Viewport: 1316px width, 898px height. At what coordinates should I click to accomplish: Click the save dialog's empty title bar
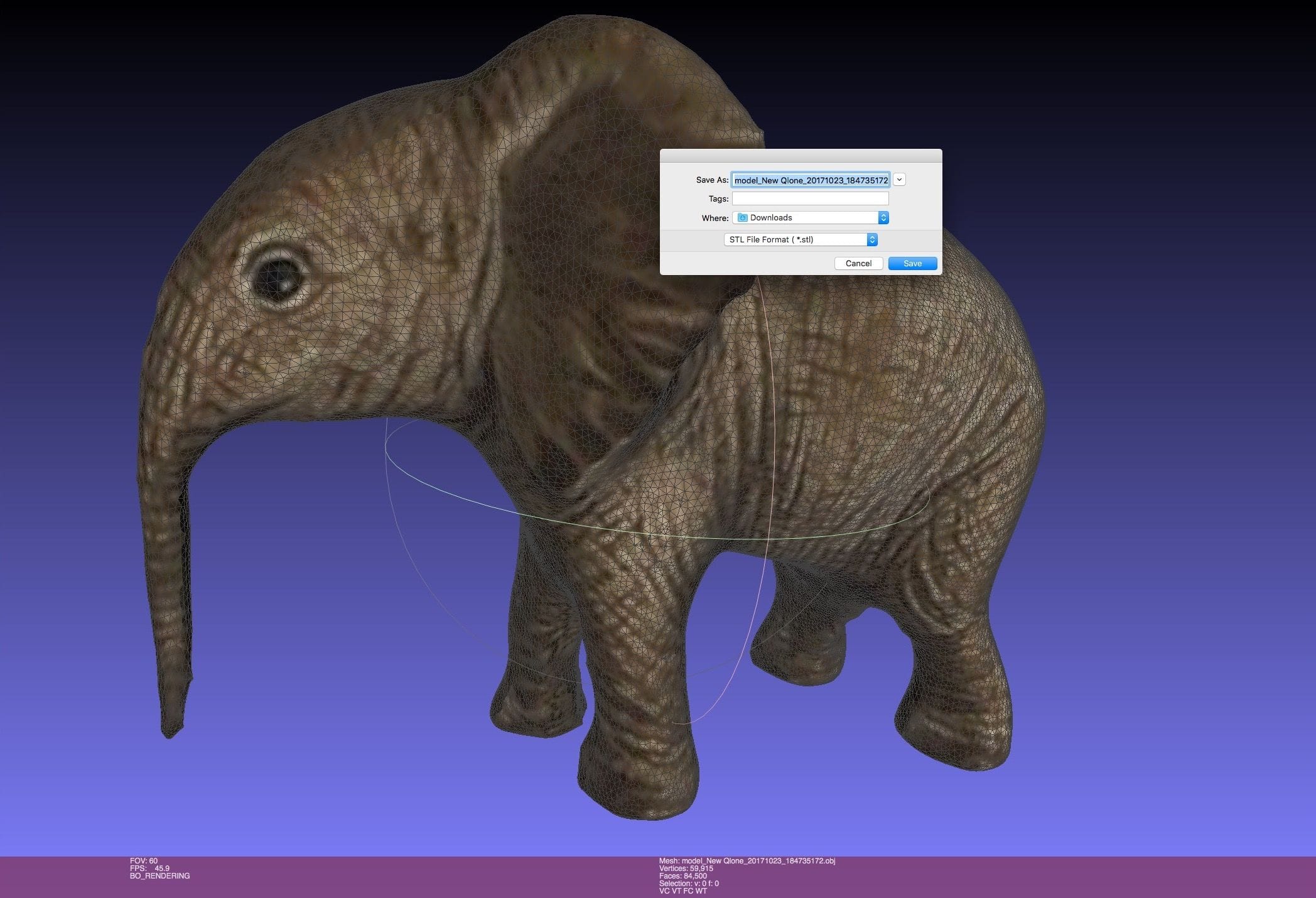[x=801, y=156]
